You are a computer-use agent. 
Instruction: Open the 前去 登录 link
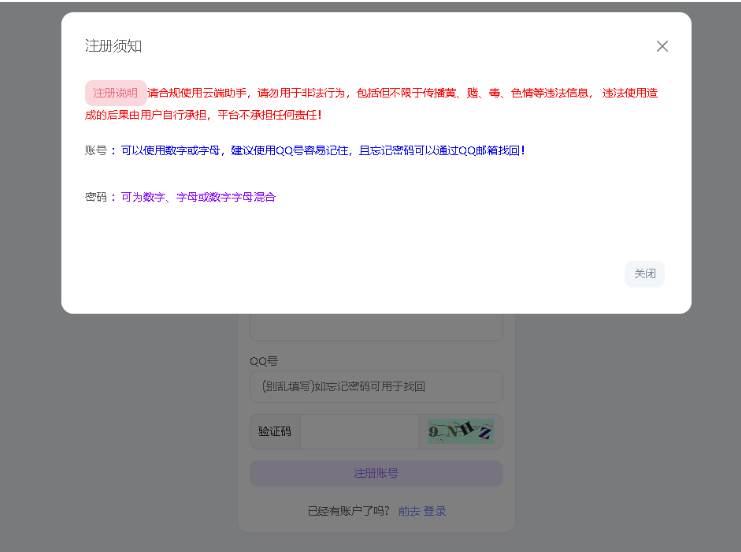click(422, 511)
